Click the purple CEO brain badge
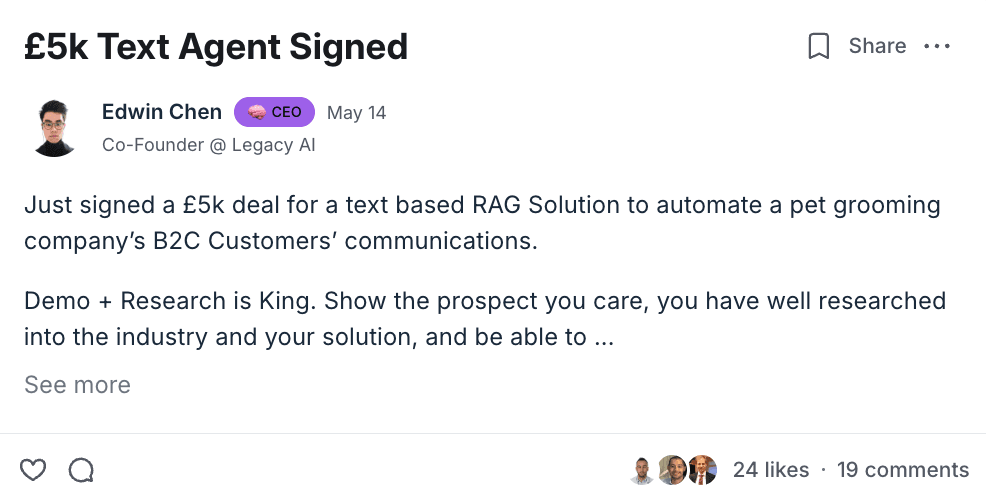The width and height of the screenshot is (986, 498). 274,113
